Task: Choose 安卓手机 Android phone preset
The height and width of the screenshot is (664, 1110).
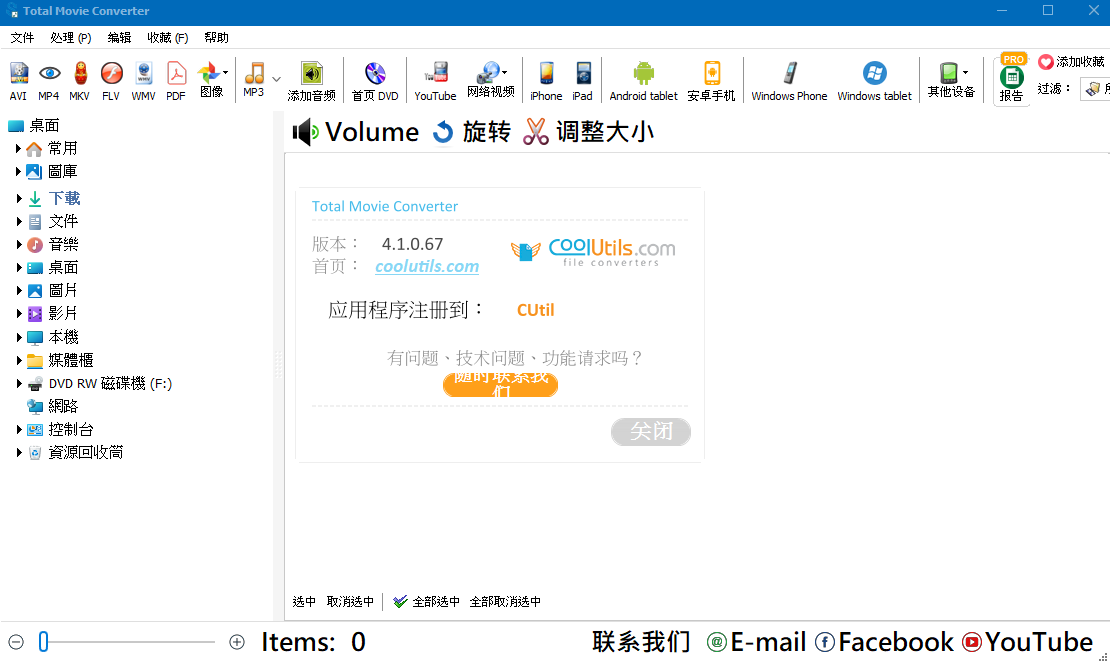Action: click(711, 81)
